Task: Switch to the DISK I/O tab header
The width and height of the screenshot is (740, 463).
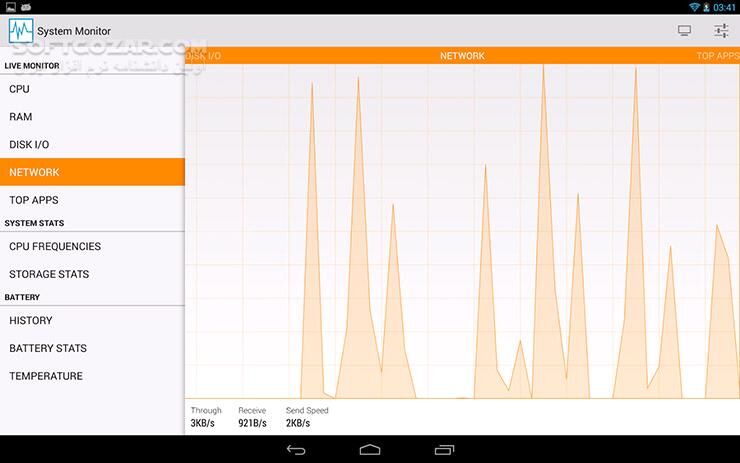Action: coord(203,56)
